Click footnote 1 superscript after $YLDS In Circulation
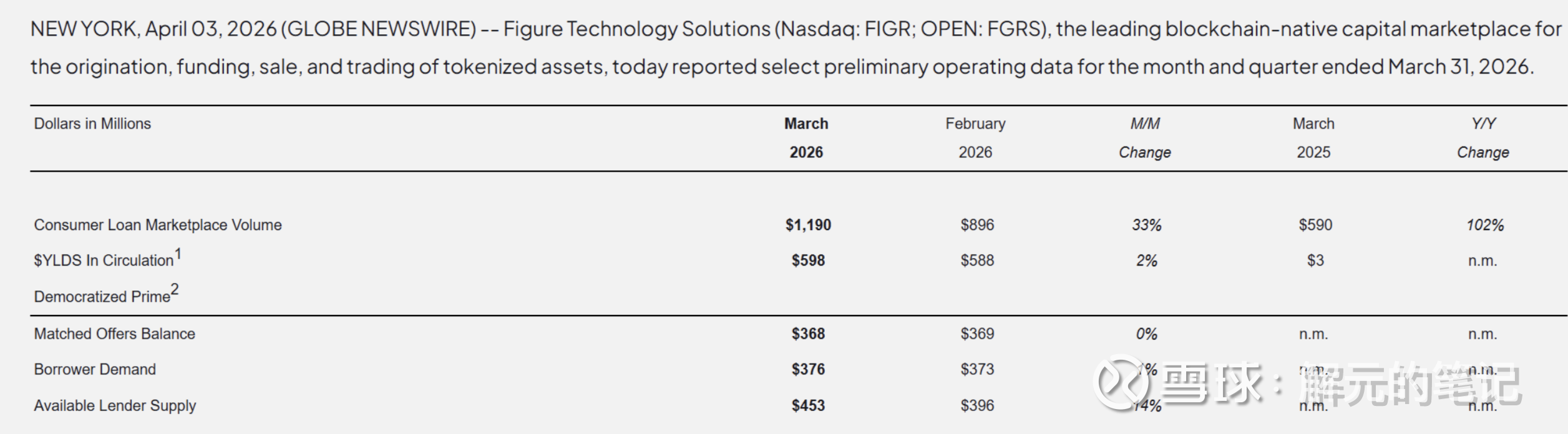1568x434 pixels. click(x=178, y=254)
